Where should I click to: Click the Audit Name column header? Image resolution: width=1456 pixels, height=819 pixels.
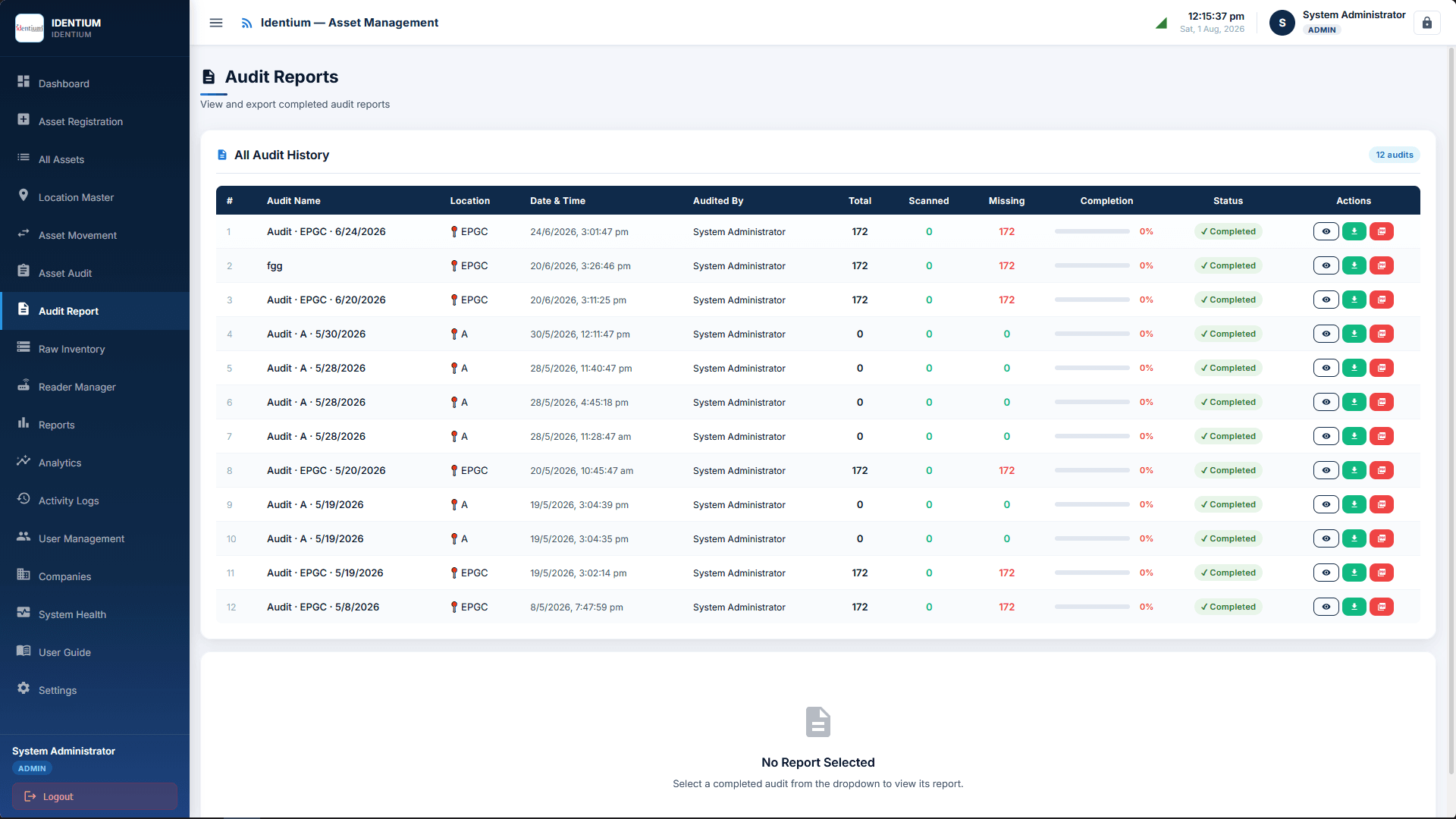pos(293,201)
